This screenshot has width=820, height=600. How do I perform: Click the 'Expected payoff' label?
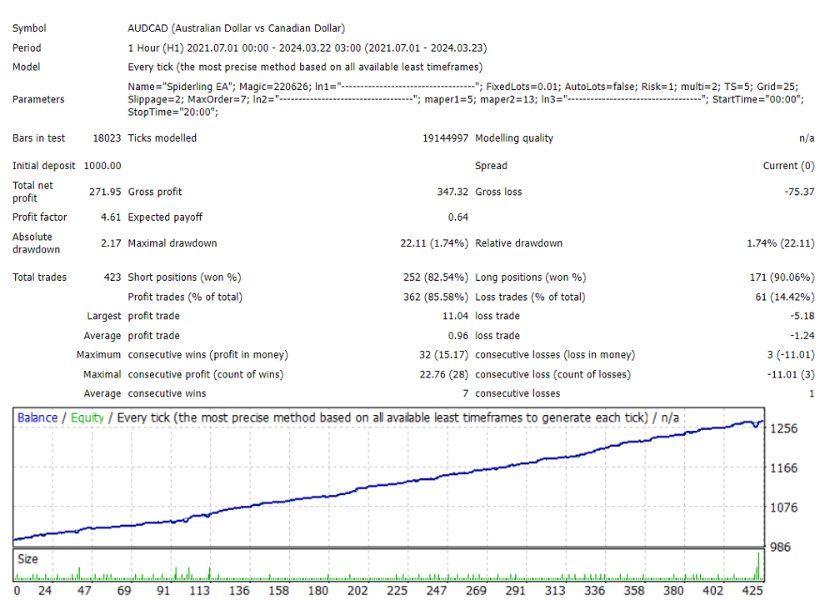[x=165, y=217]
